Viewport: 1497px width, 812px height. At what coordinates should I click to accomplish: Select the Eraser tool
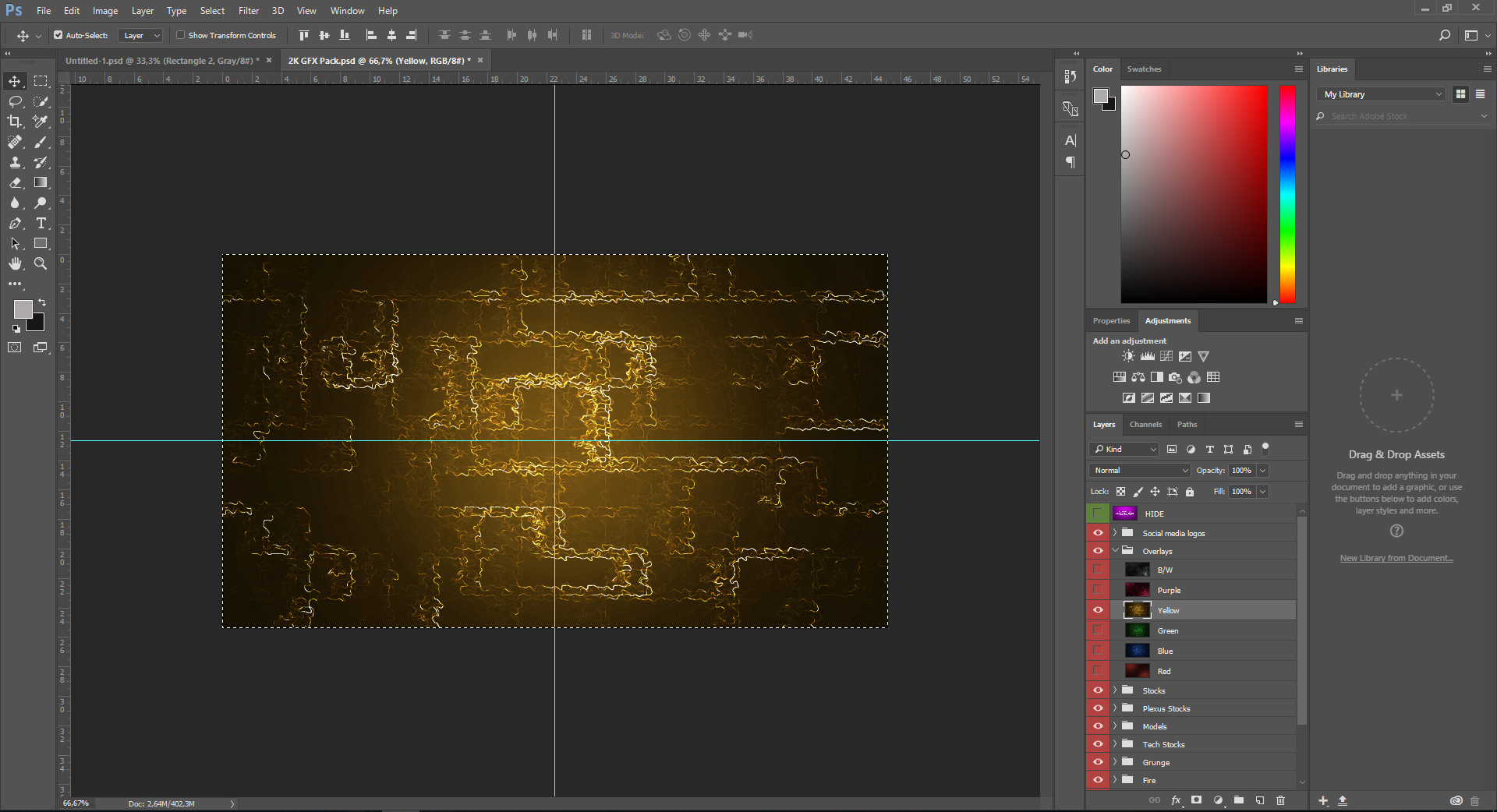pyautogui.click(x=15, y=182)
